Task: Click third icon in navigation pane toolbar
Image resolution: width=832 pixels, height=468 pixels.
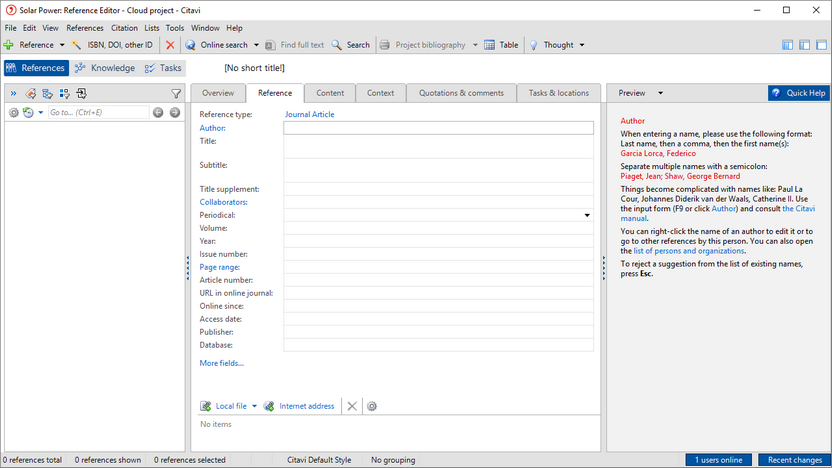Action: tap(48, 94)
